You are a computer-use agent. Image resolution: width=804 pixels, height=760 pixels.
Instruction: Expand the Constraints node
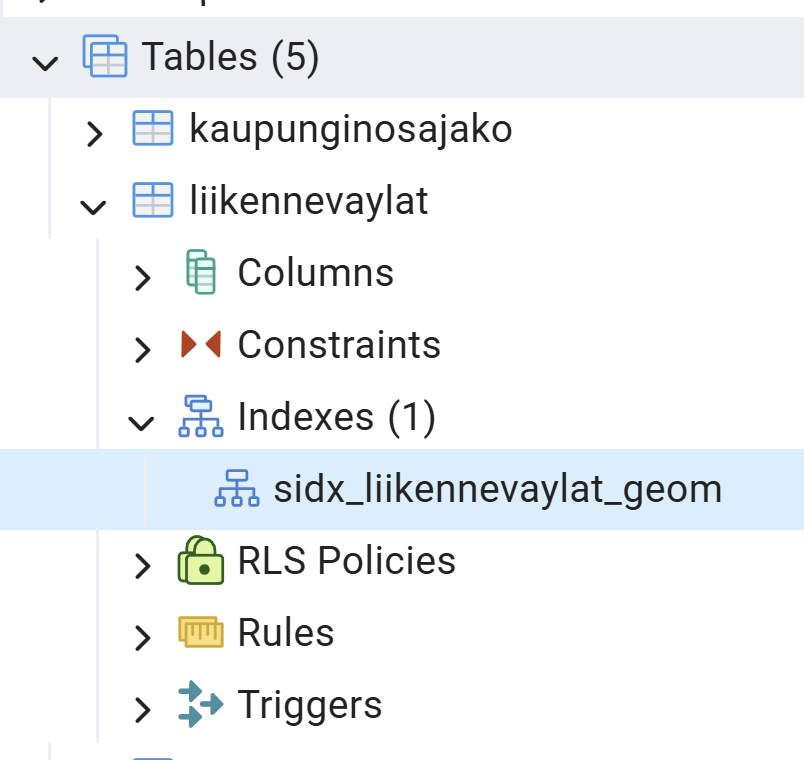pos(142,349)
